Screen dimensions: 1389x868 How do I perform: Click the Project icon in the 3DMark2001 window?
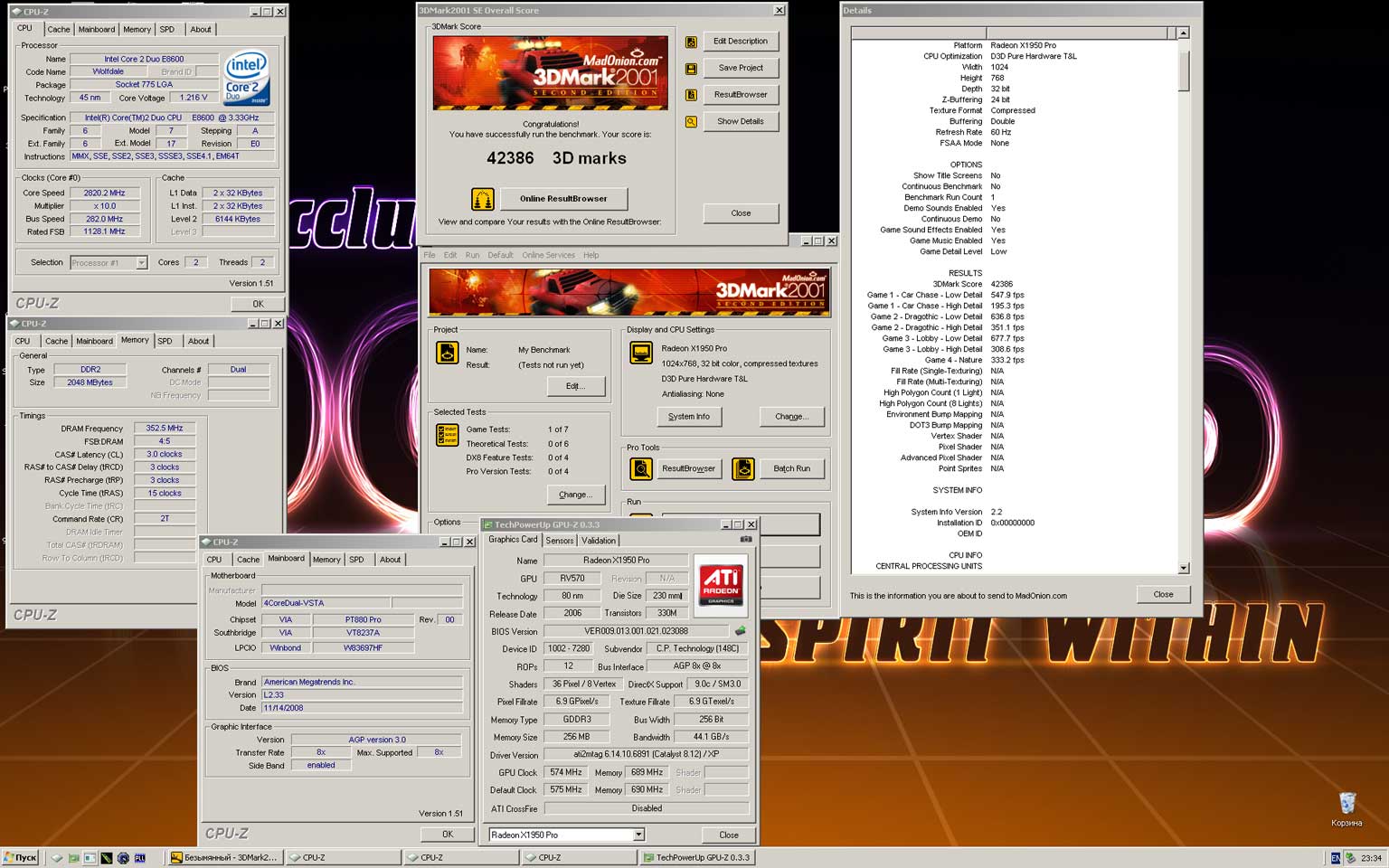point(448,353)
